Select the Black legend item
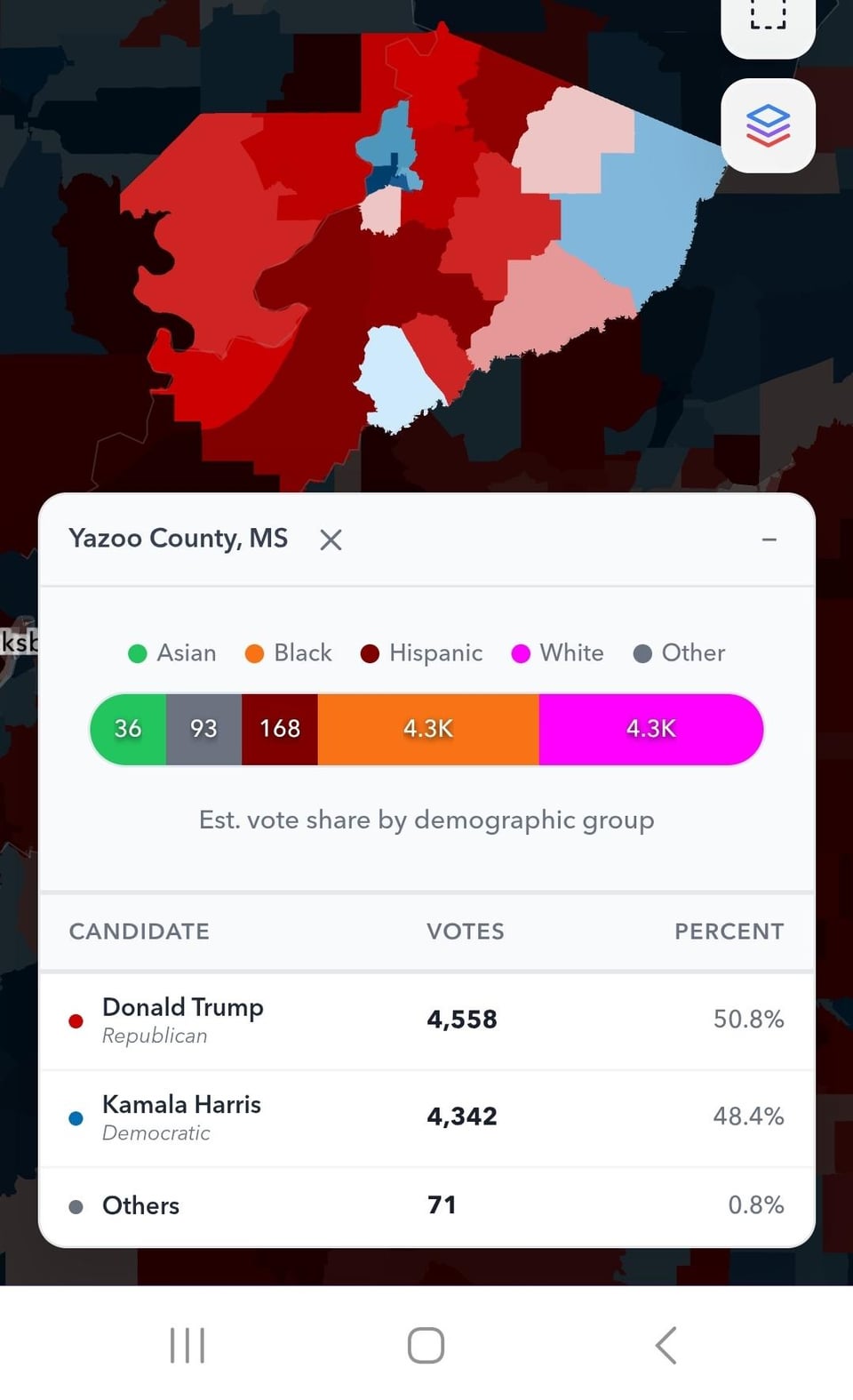 click(289, 653)
